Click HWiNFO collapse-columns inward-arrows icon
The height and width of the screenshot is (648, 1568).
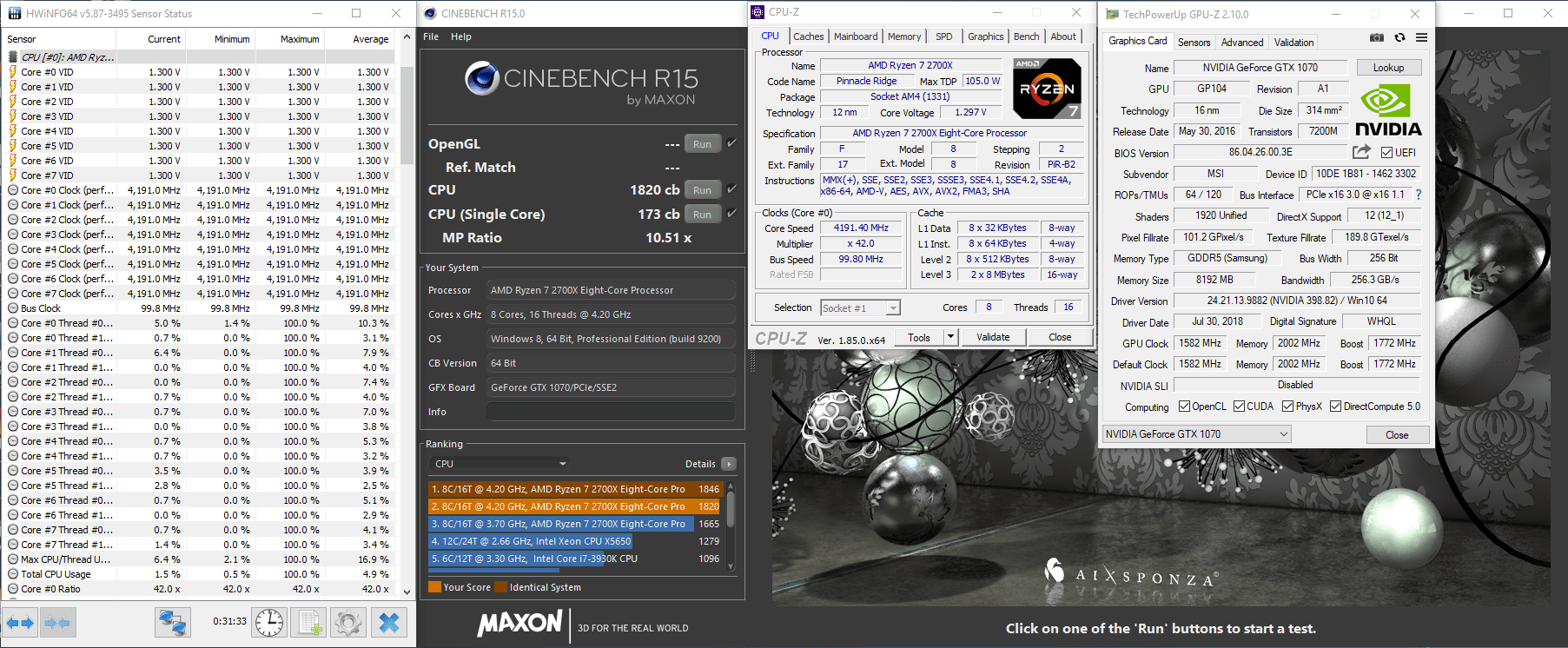tap(56, 623)
